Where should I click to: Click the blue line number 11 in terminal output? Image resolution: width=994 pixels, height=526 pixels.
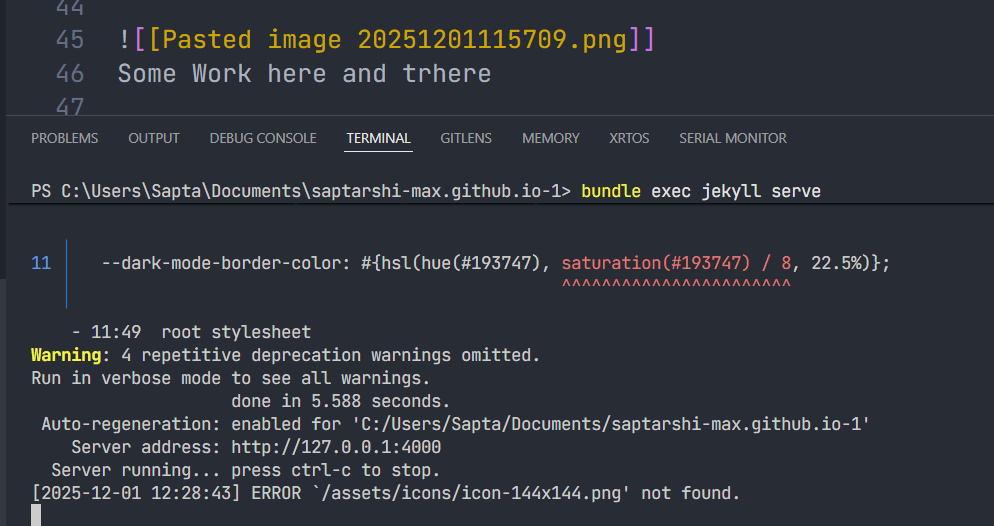point(41,263)
